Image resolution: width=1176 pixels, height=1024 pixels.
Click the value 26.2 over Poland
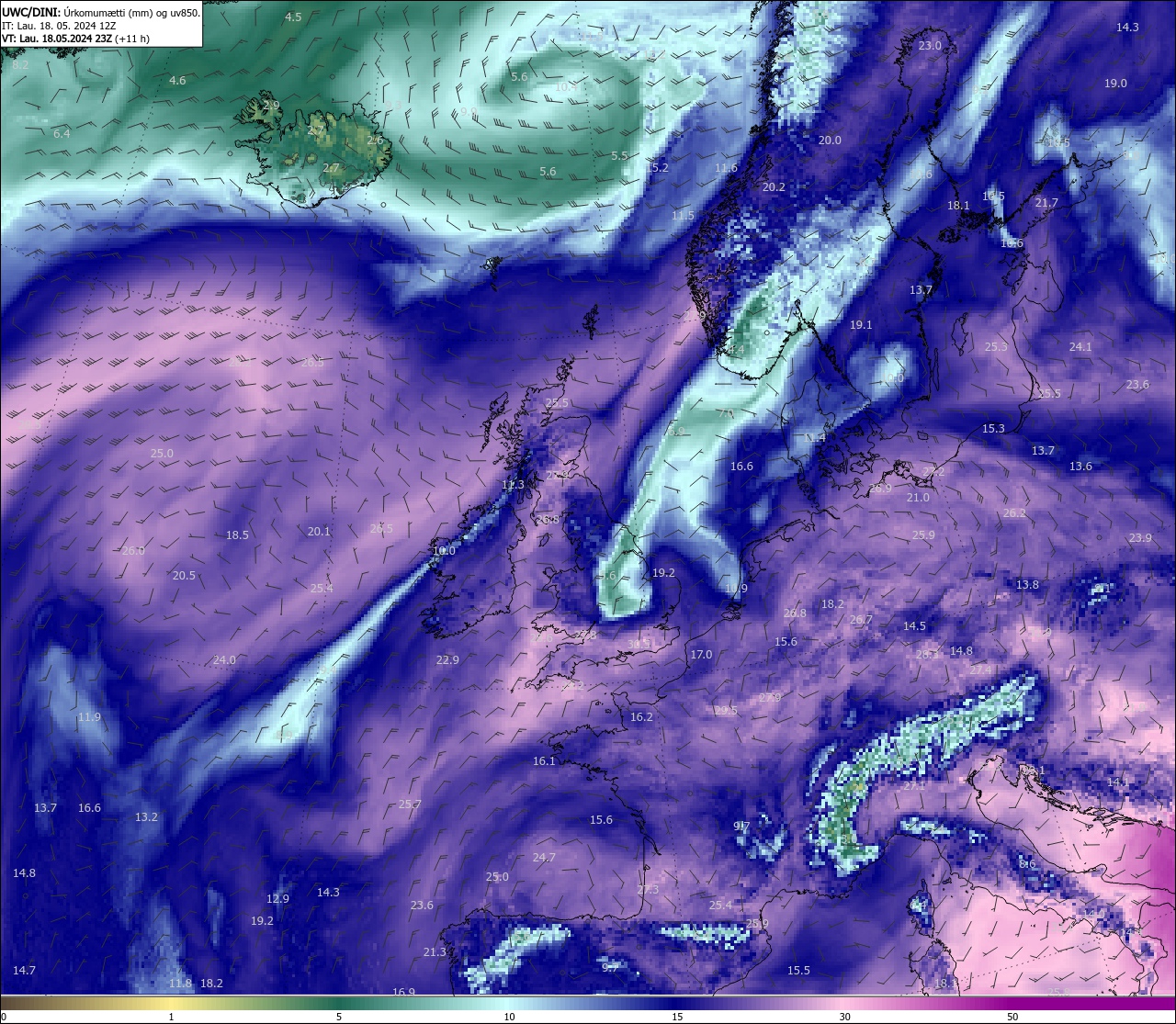1014,513
